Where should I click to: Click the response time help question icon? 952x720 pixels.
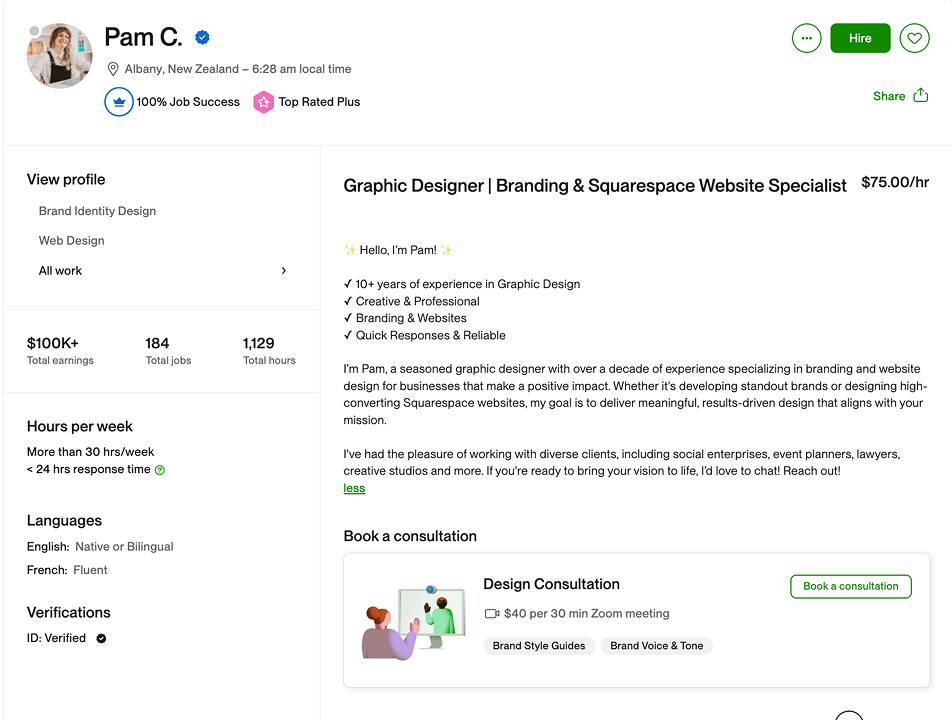coord(160,470)
